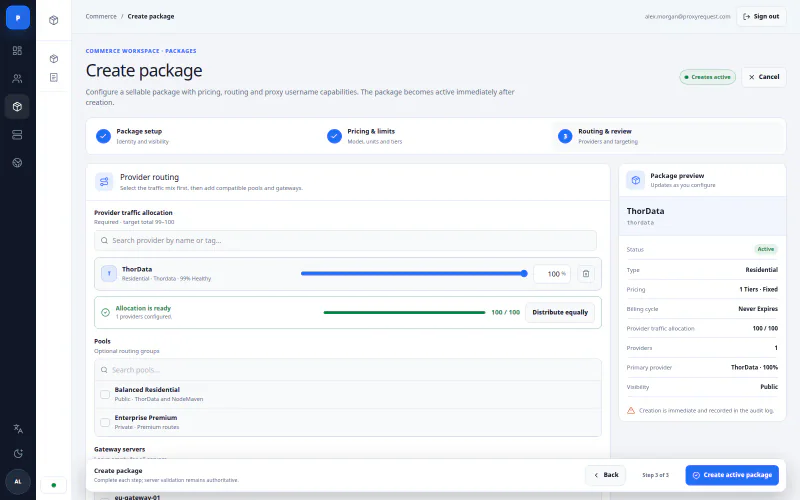Screen dimensions: 800x500
Task: Click Create active package button
Action: tap(732, 475)
